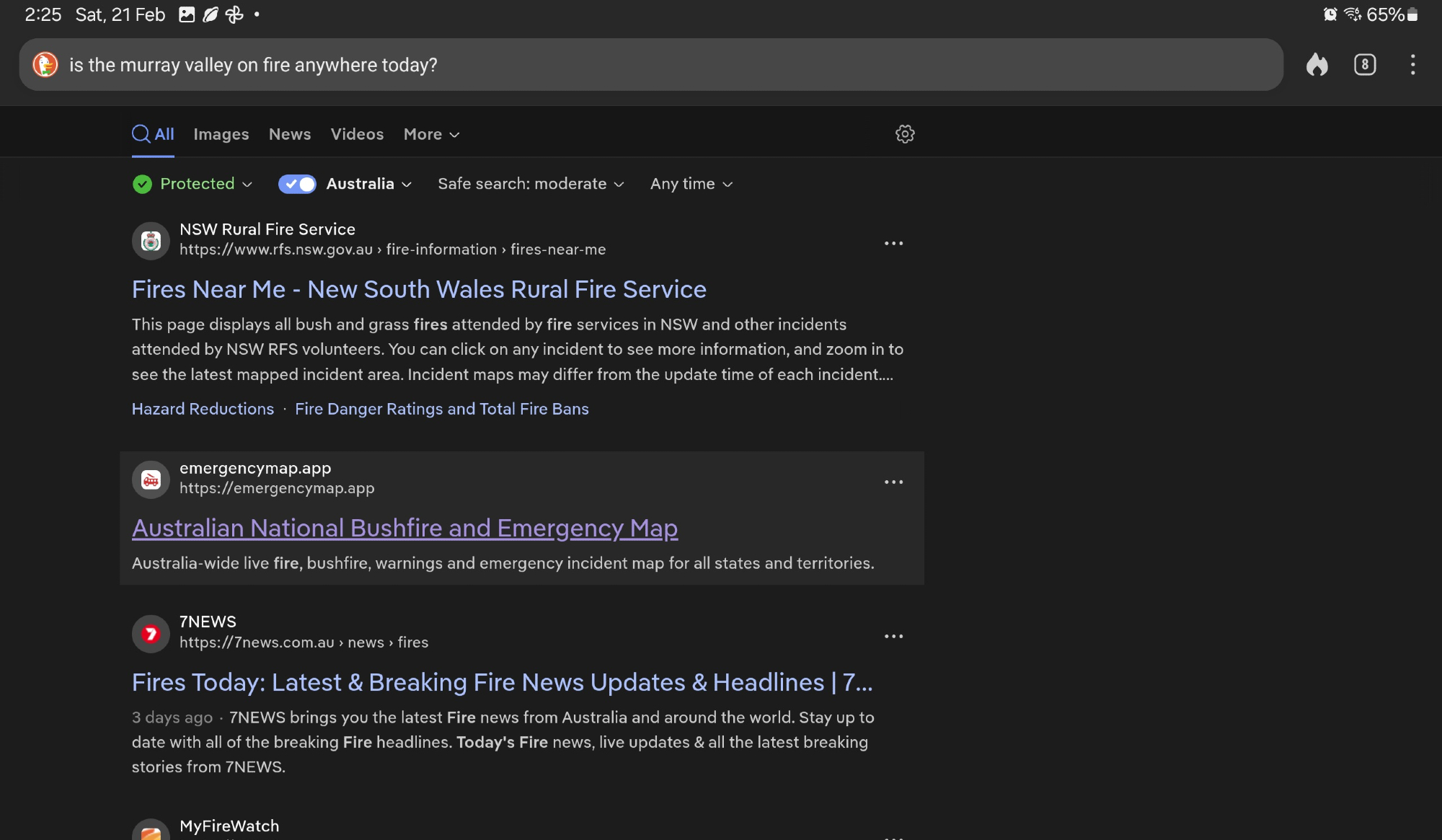Open options dots for 7NEWS result
Screen dimensions: 1442x840
tap(893, 637)
